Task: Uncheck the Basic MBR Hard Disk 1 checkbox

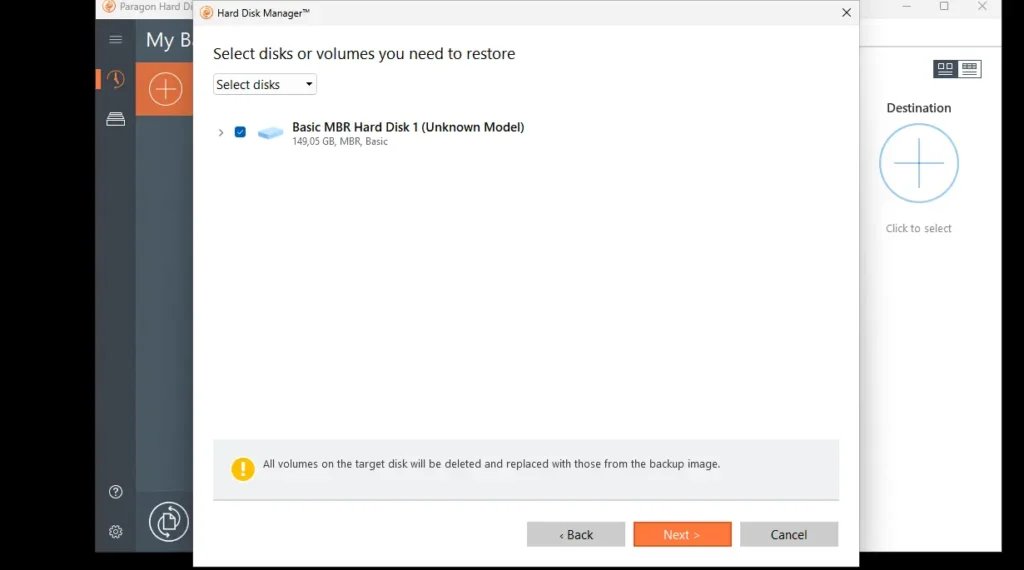Action: (x=240, y=132)
